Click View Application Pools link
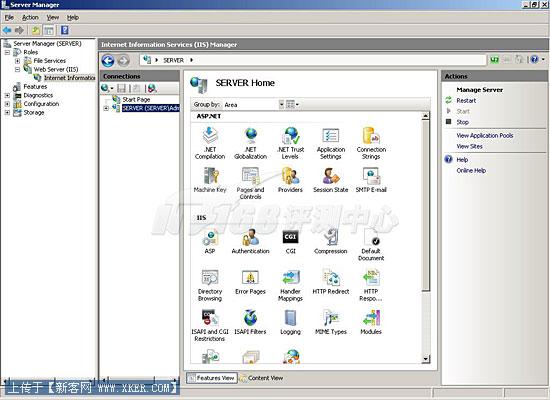 (485, 135)
